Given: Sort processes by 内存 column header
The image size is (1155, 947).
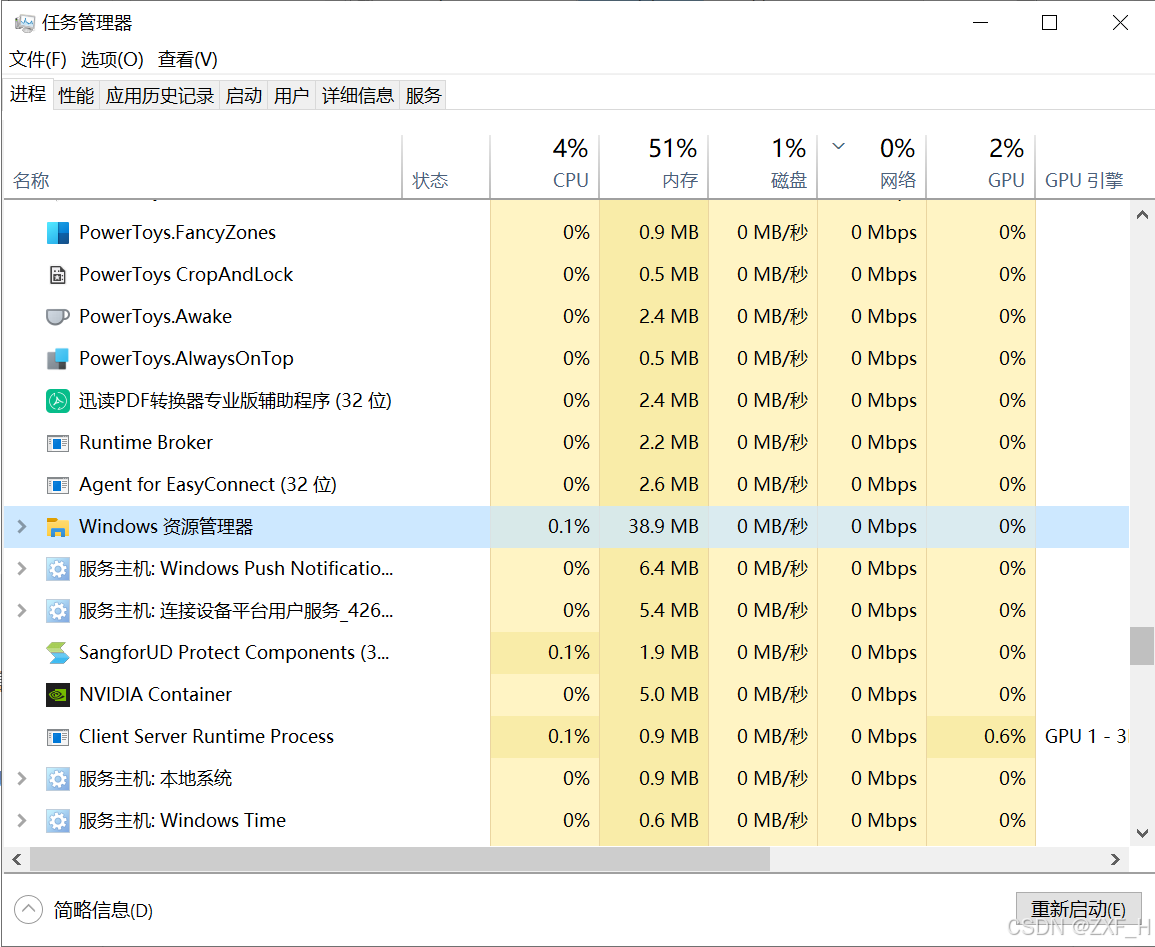Looking at the screenshot, I should [654, 167].
